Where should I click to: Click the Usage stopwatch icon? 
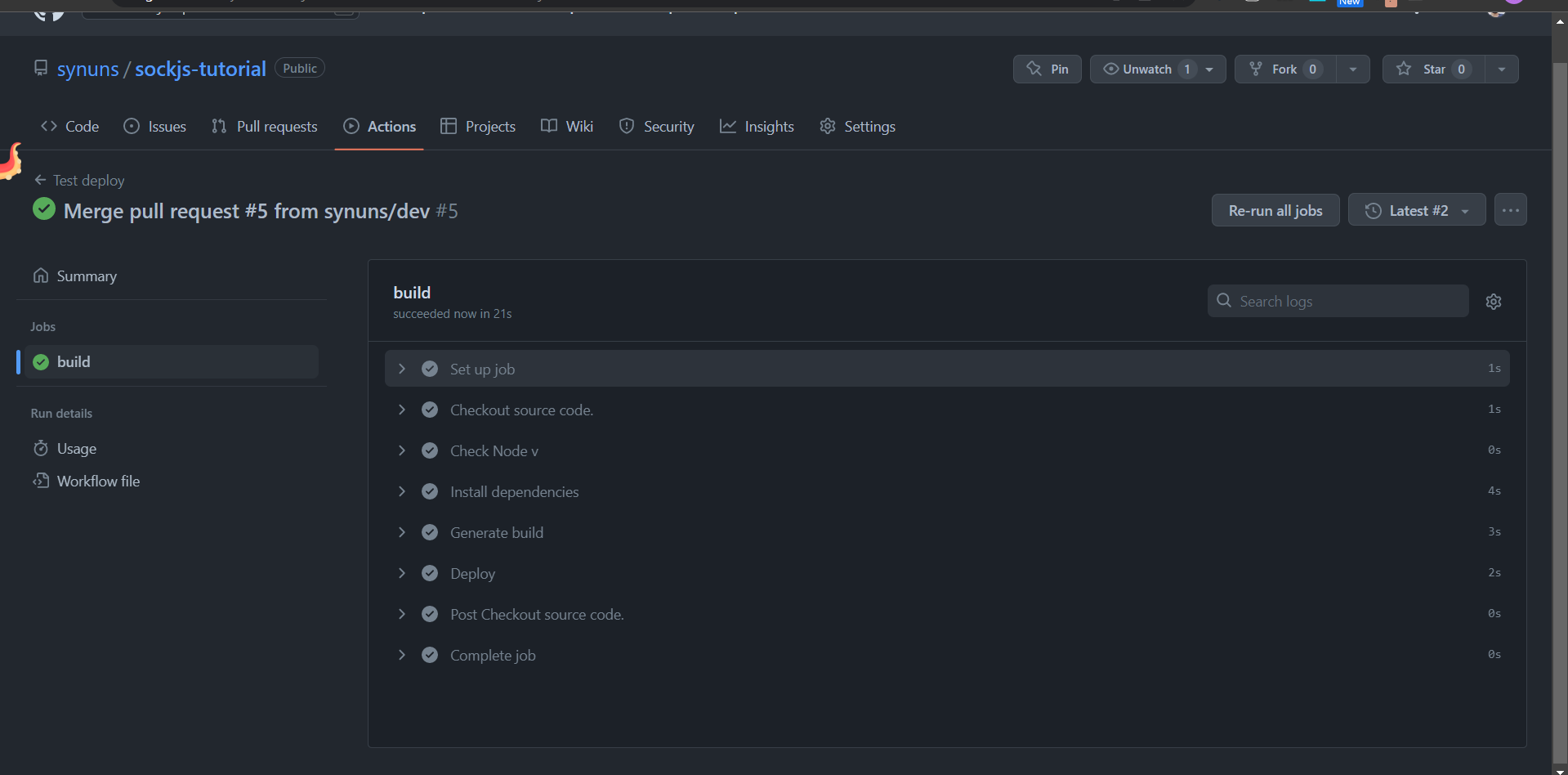point(41,448)
